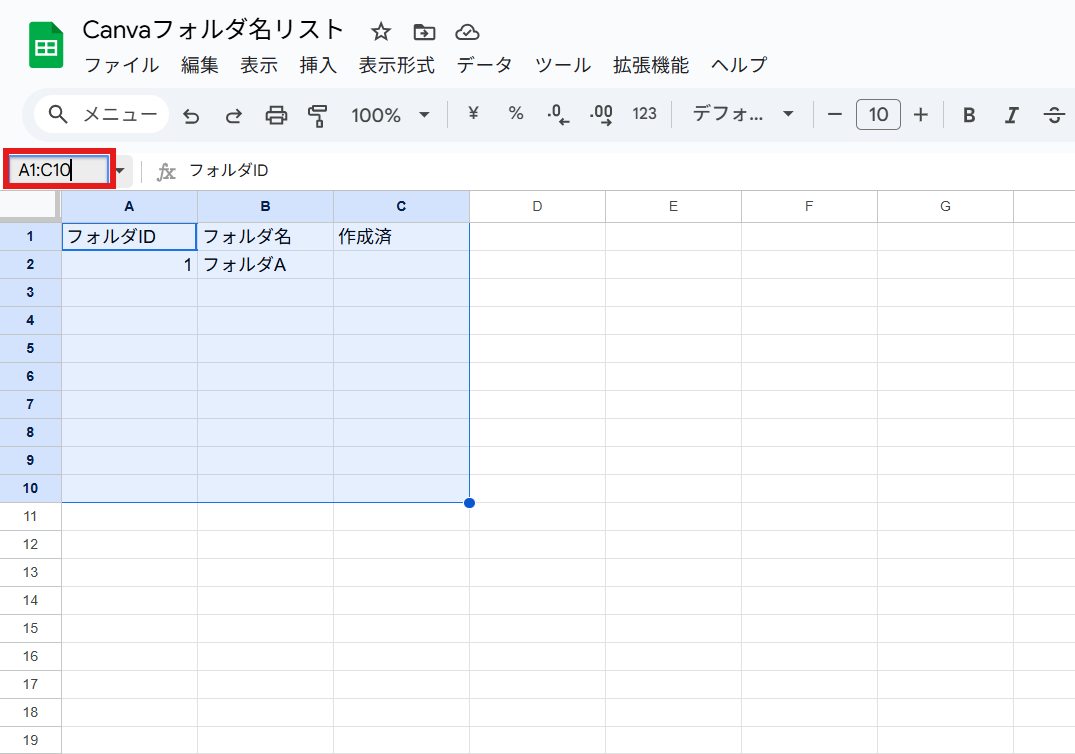This screenshot has height=754, width=1075.
Task: Open the ツール menu
Action: click(x=563, y=65)
